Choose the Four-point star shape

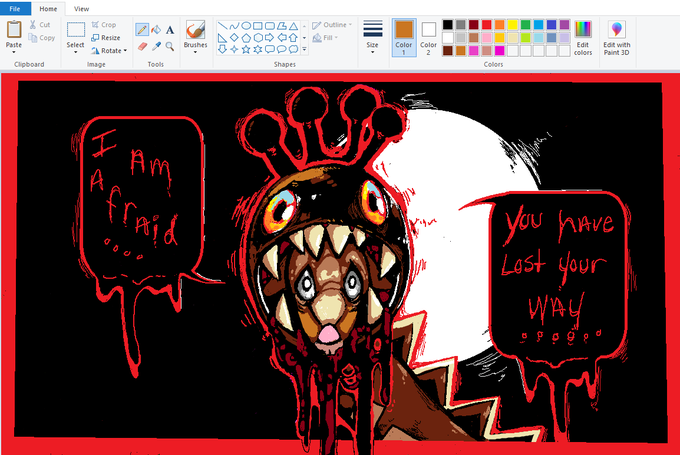coord(234,49)
